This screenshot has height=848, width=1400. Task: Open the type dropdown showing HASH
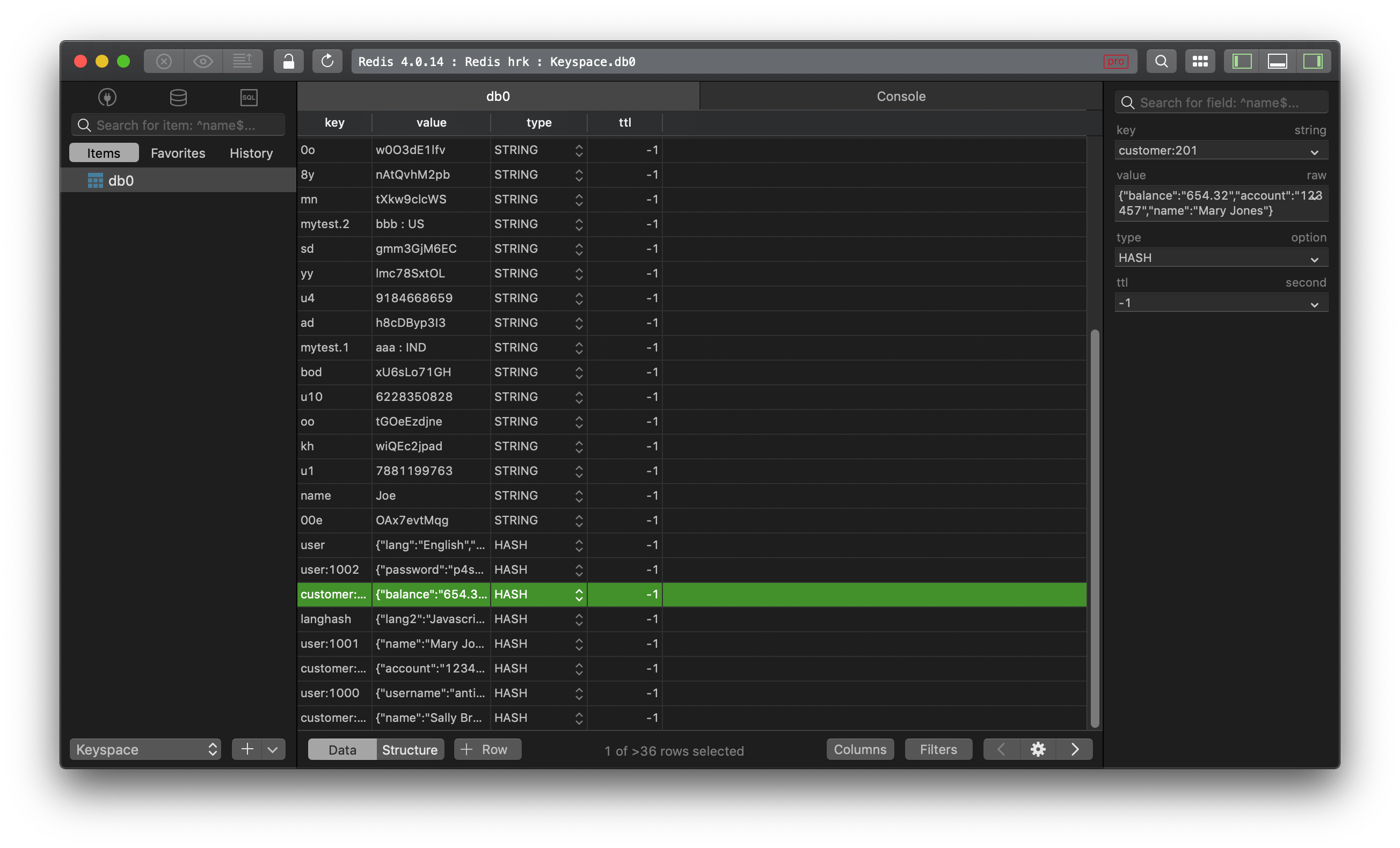coord(1221,257)
